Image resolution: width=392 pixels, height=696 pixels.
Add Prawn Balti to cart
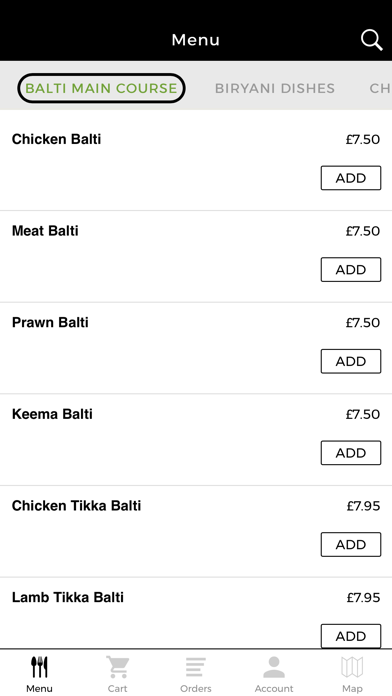coord(351,361)
